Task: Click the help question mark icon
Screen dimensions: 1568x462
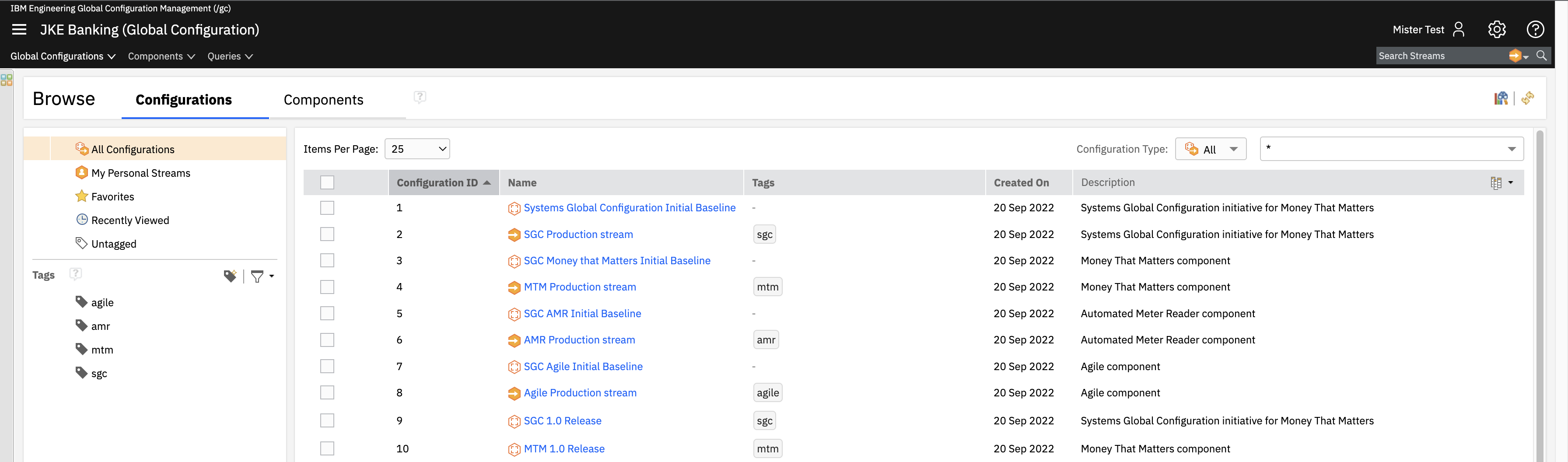Action: (1534, 29)
